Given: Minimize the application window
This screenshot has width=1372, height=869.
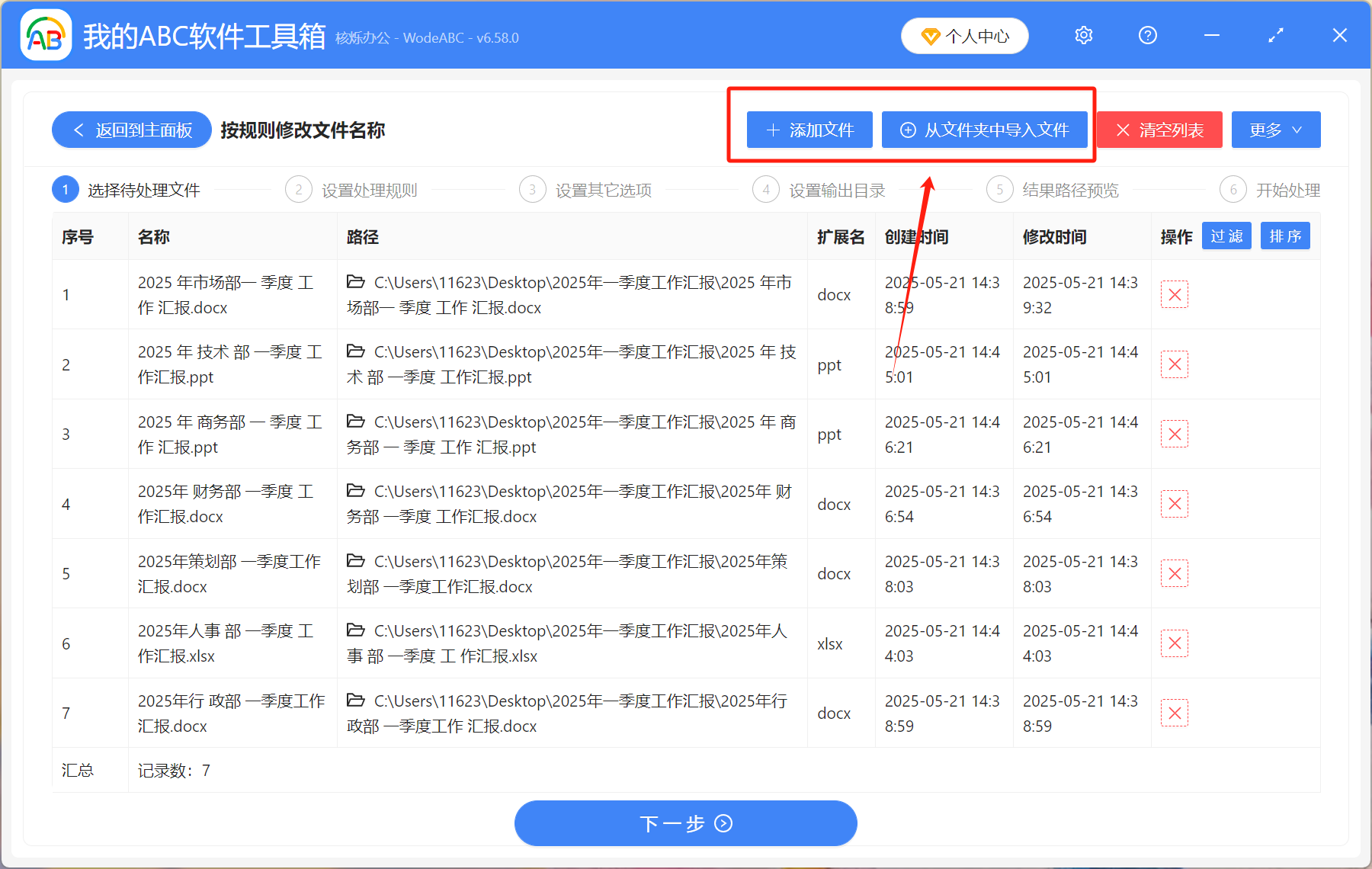Looking at the screenshot, I should (1211, 35).
